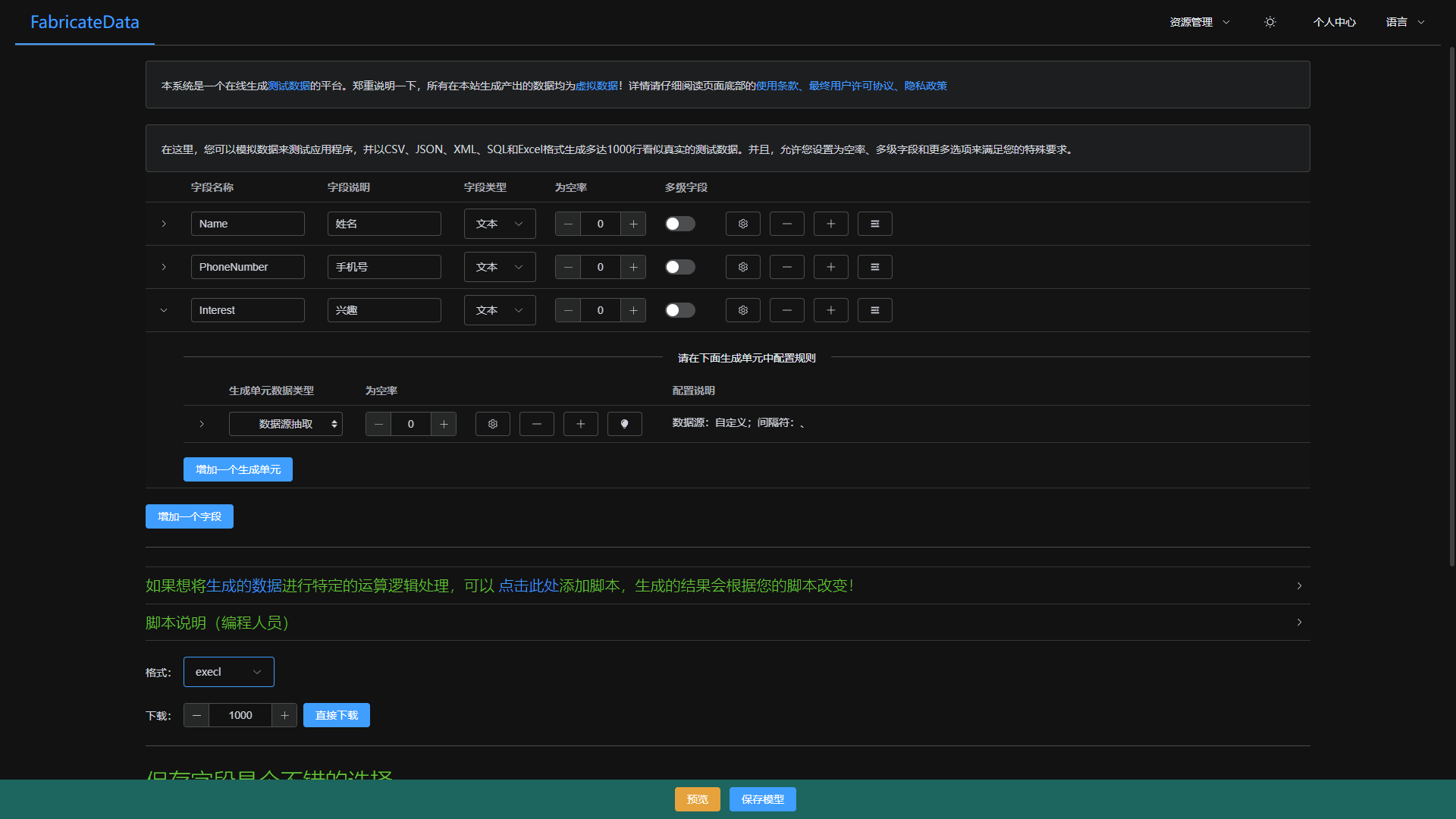Delete generation unit with its minus icon

(x=536, y=424)
